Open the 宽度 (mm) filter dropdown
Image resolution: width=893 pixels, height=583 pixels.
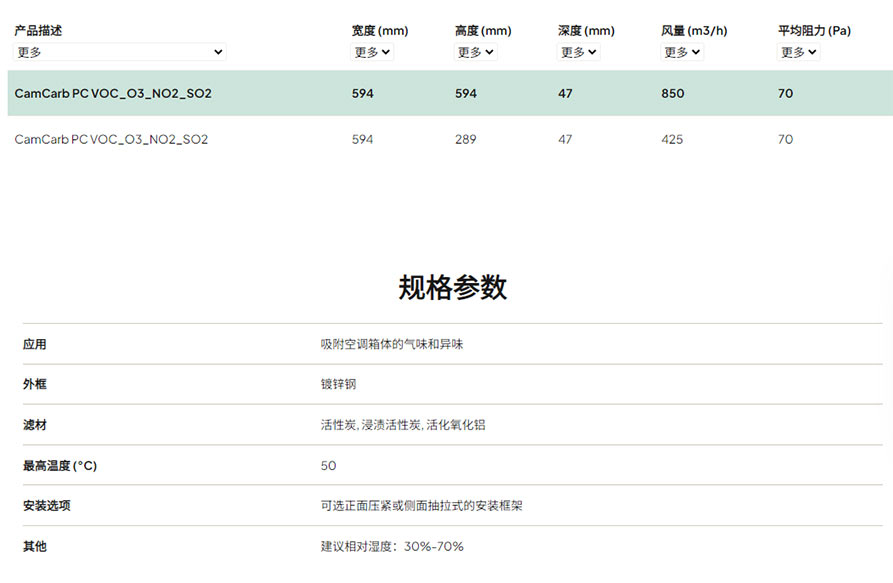click(x=372, y=52)
